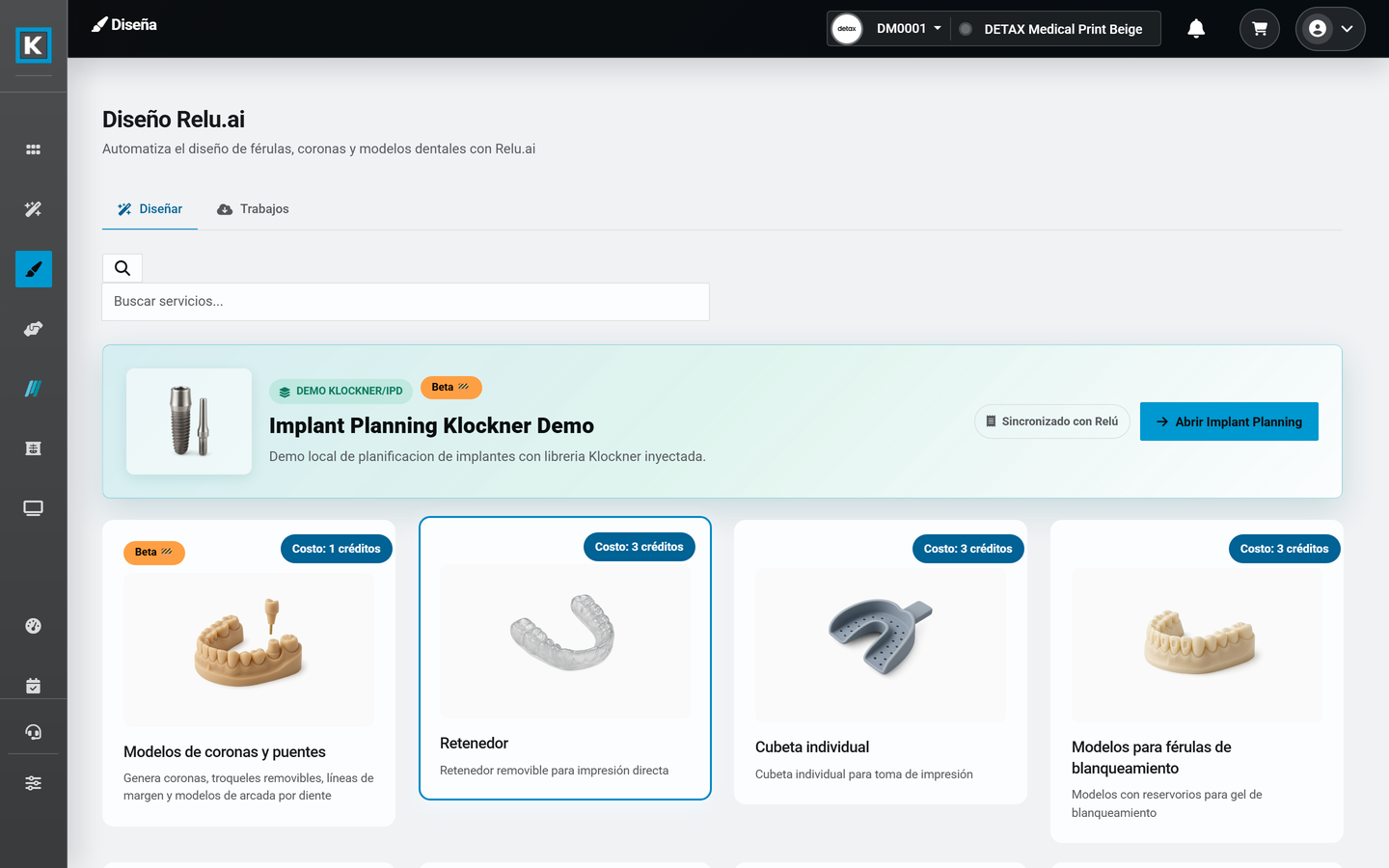Click the Sincronizado con Relú badge
The width and height of the screenshot is (1389, 868).
(x=1051, y=421)
